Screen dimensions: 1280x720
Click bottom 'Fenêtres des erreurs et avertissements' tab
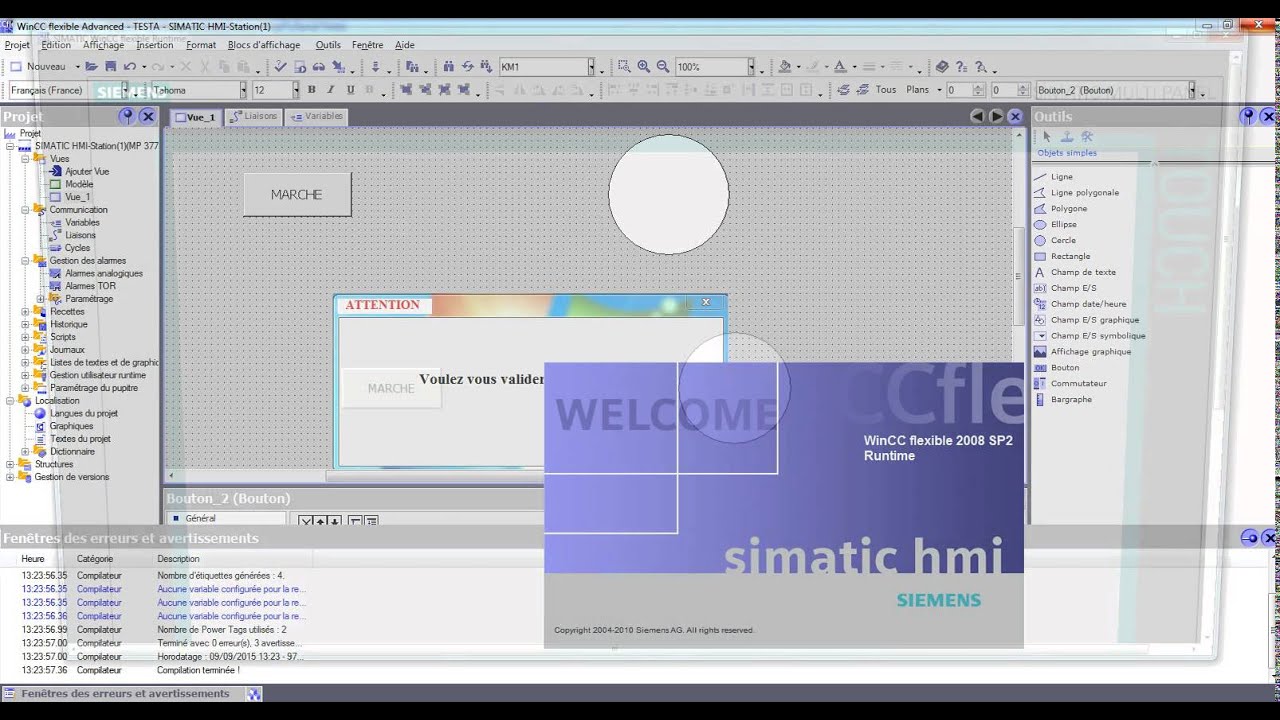pyautogui.click(x=125, y=693)
